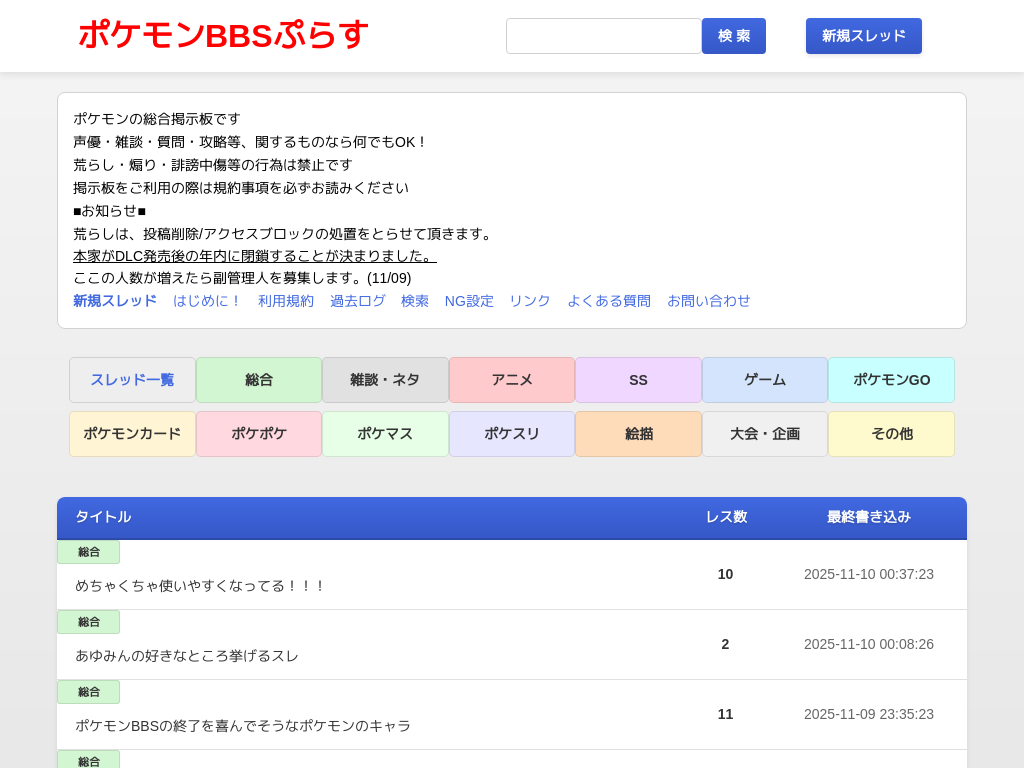Select the 大会・企画 category tab

tap(764, 434)
